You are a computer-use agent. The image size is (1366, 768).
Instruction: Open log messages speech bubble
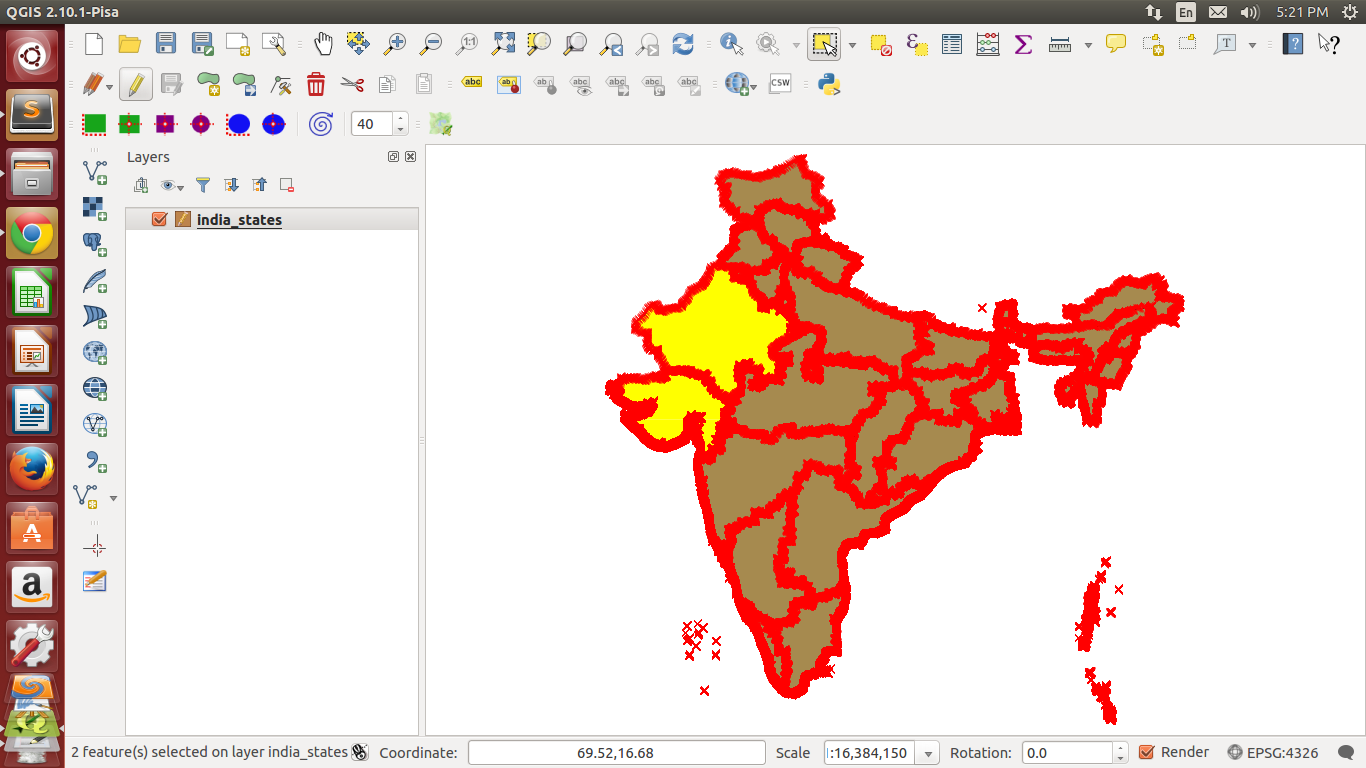click(1346, 752)
